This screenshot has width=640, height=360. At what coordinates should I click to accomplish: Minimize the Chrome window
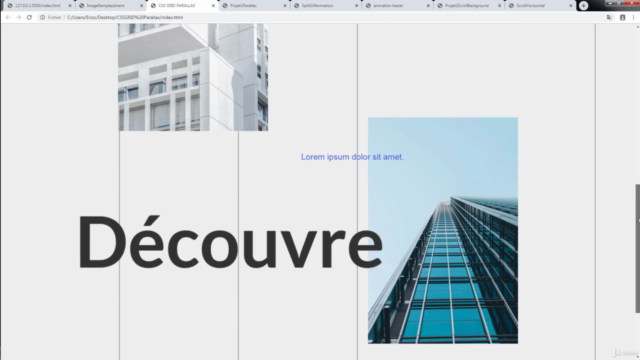point(611,3)
